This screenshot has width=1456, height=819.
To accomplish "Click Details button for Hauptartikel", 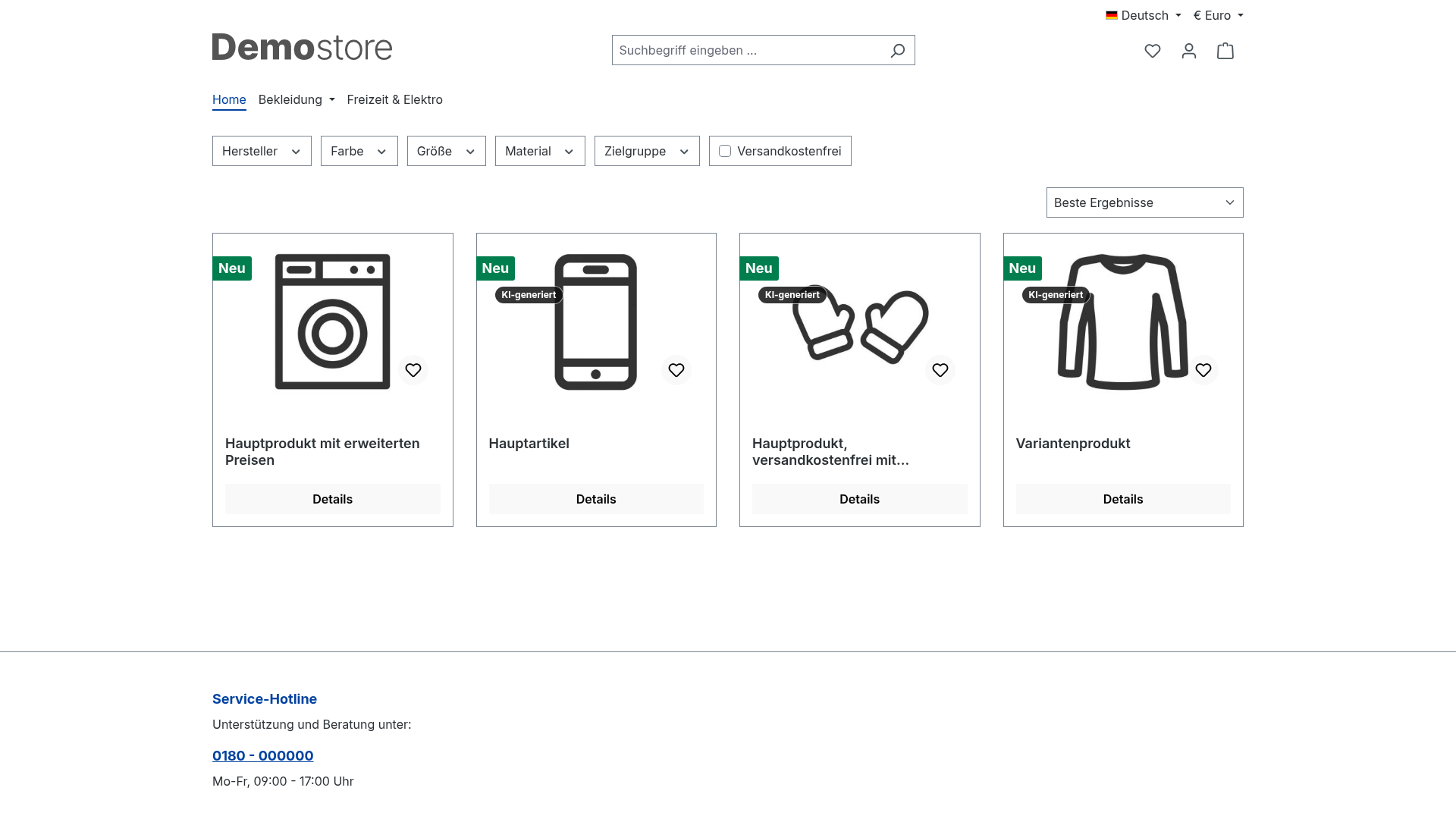I will [596, 499].
